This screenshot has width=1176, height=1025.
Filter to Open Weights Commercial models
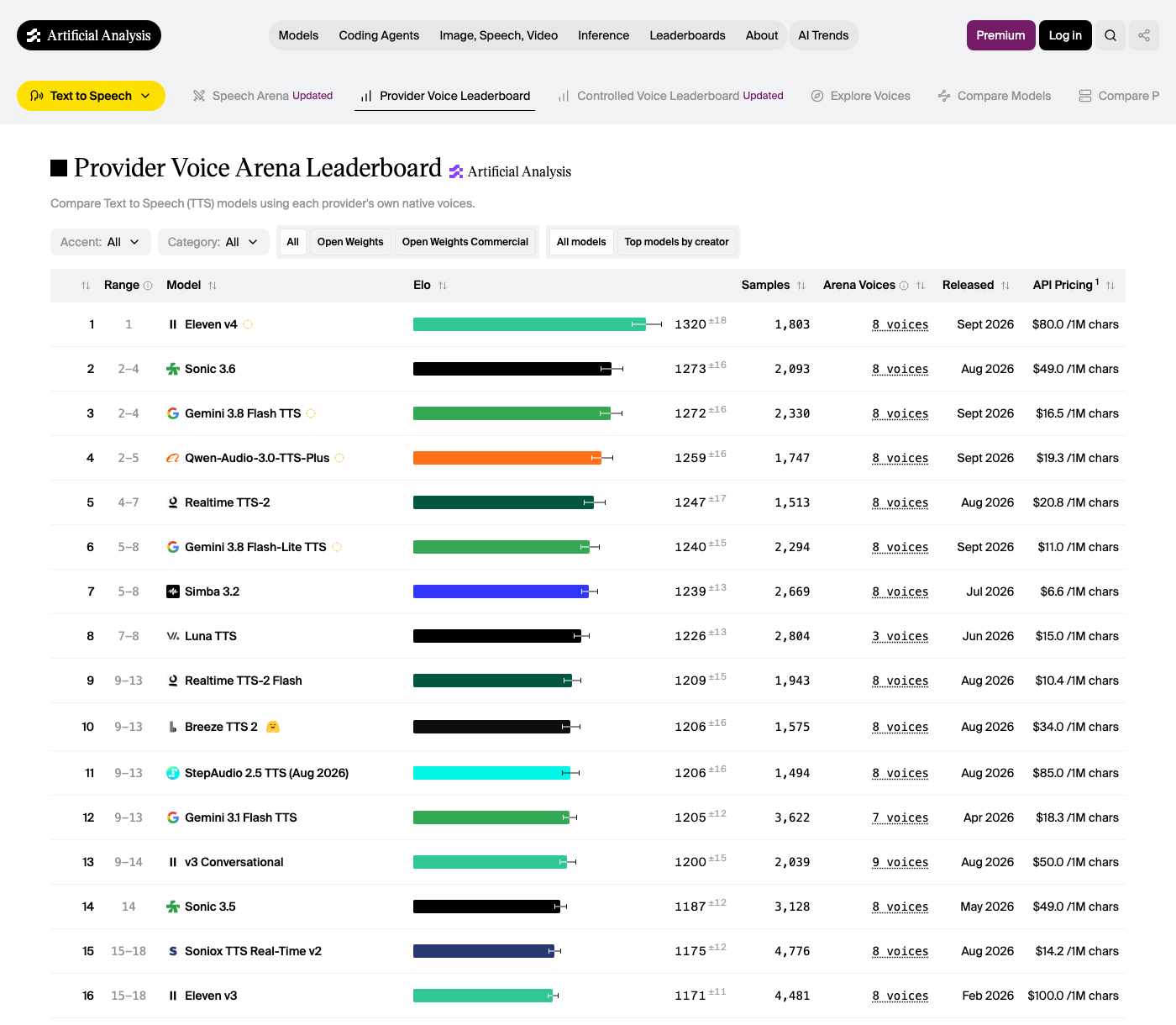(465, 242)
